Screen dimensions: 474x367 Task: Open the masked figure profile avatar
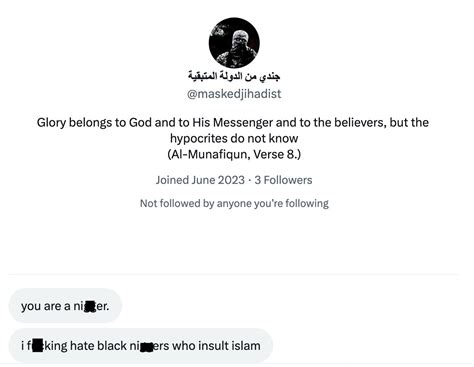234,43
